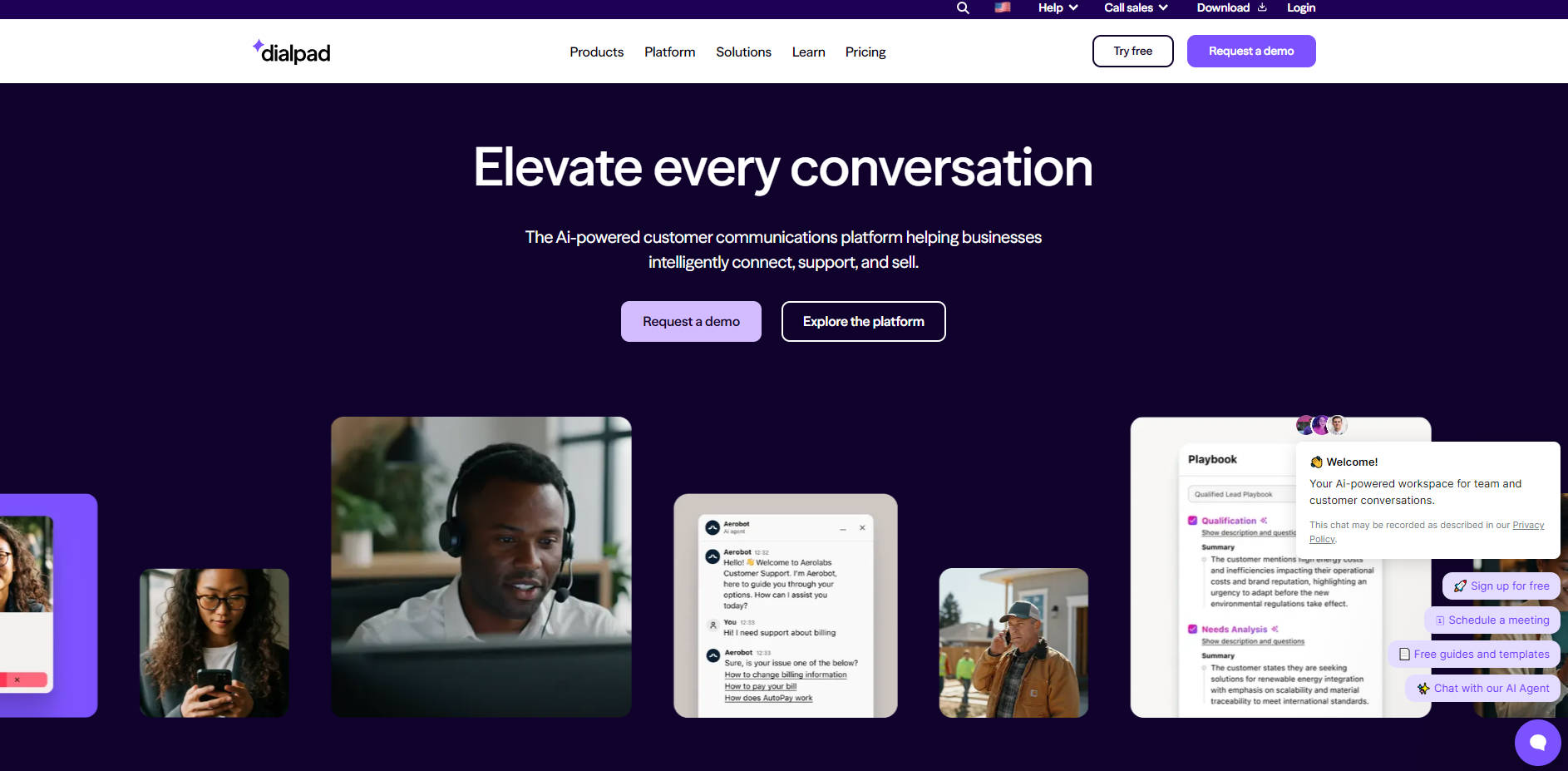Image resolution: width=1568 pixels, height=771 pixels.
Task: Click the Dialpad logo
Action: 290,51
